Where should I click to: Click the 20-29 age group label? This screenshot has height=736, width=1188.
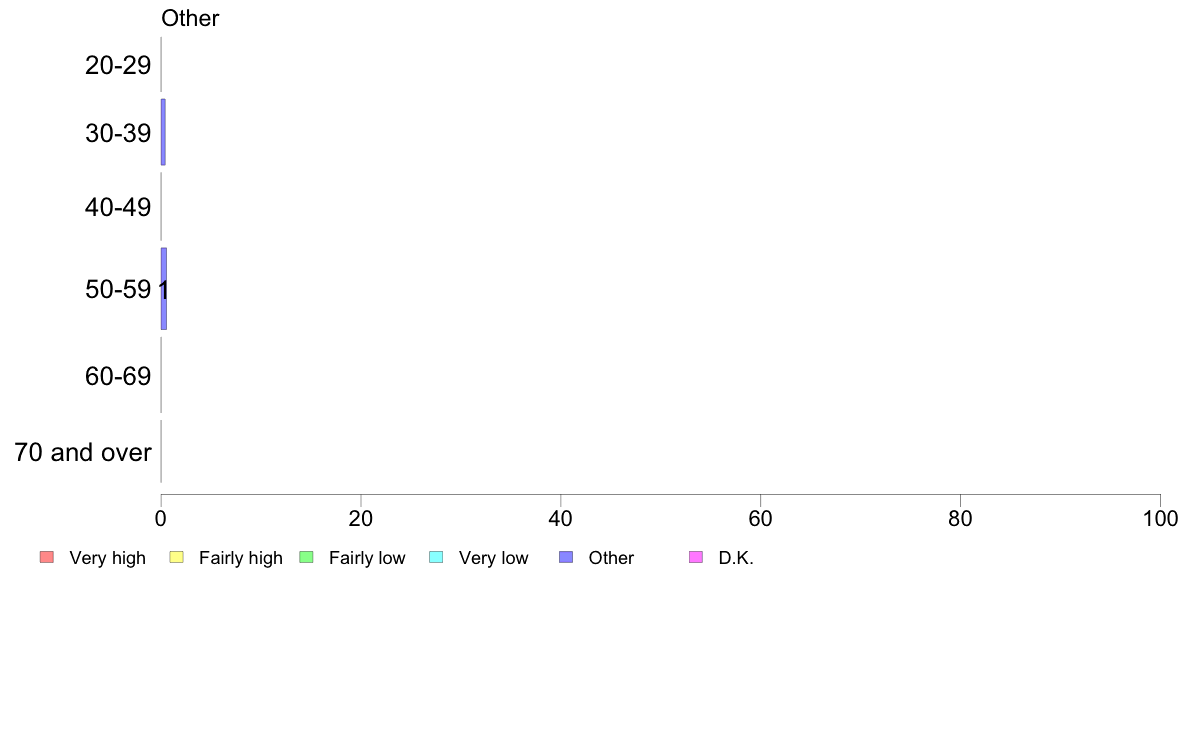click(x=118, y=65)
